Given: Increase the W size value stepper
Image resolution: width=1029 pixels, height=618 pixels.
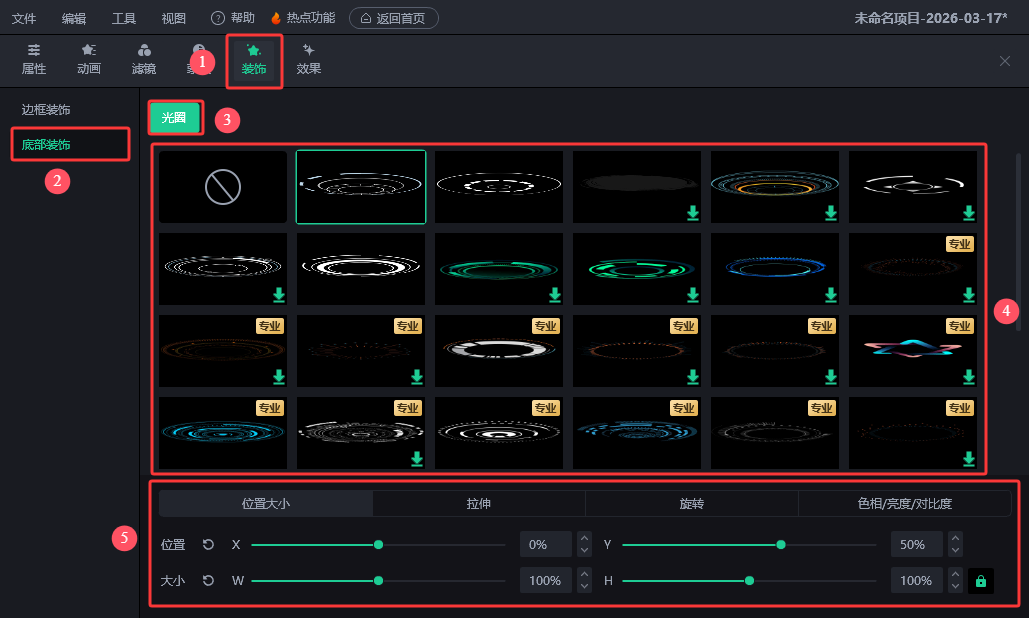Looking at the screenshot, I should tap(585, 574).
